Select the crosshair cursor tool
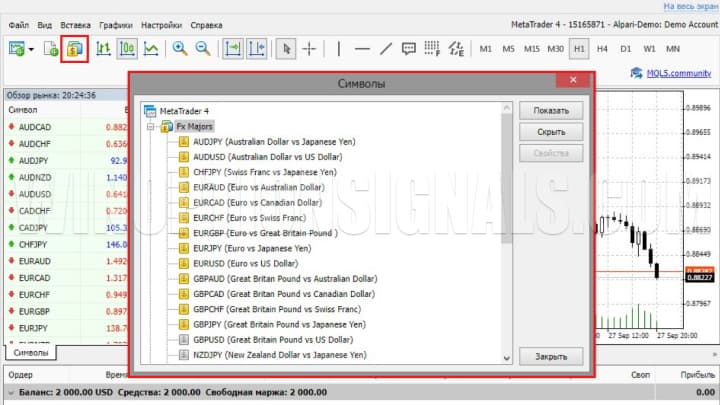 [x=310, y=48]
